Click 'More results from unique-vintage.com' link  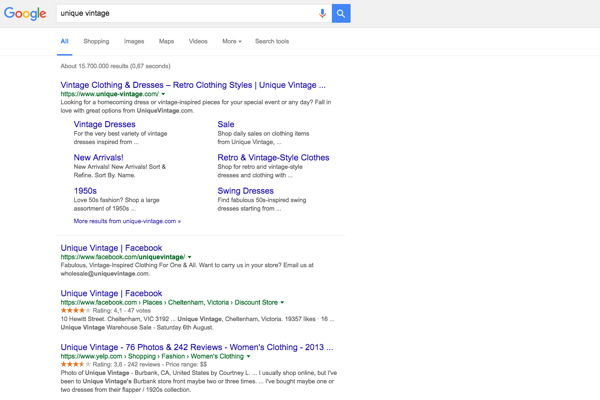coord(127,221)
